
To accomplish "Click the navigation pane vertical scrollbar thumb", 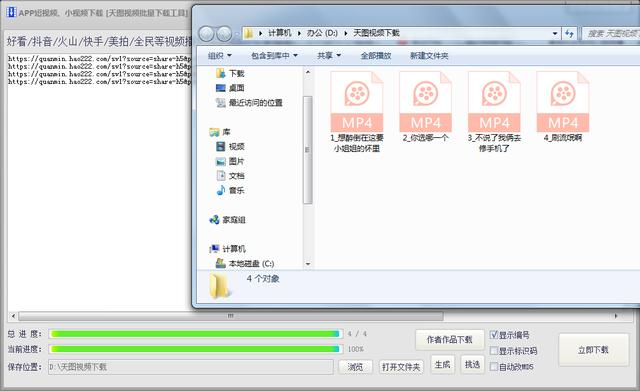I will (308, 150).
